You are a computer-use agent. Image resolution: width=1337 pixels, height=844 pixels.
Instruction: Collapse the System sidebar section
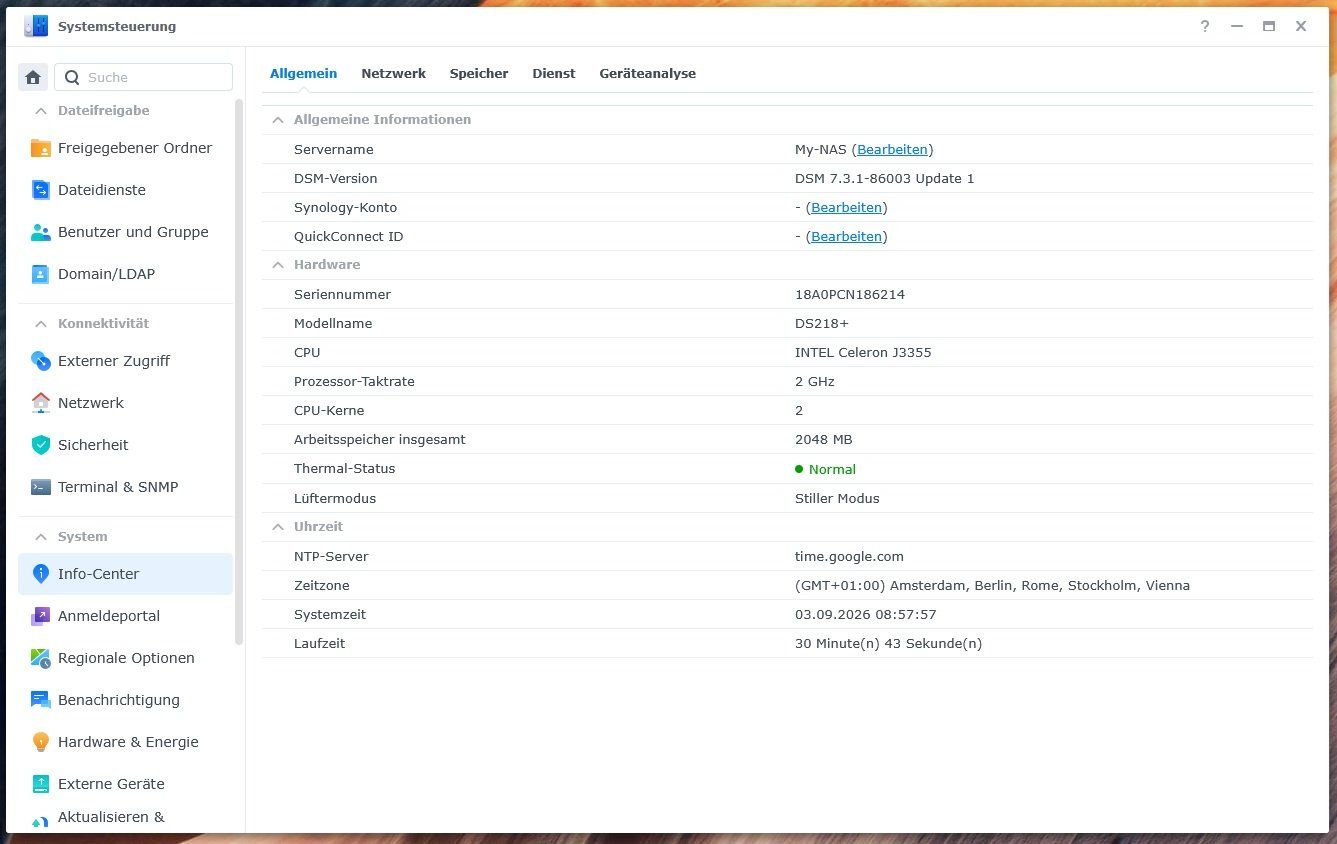41,537
